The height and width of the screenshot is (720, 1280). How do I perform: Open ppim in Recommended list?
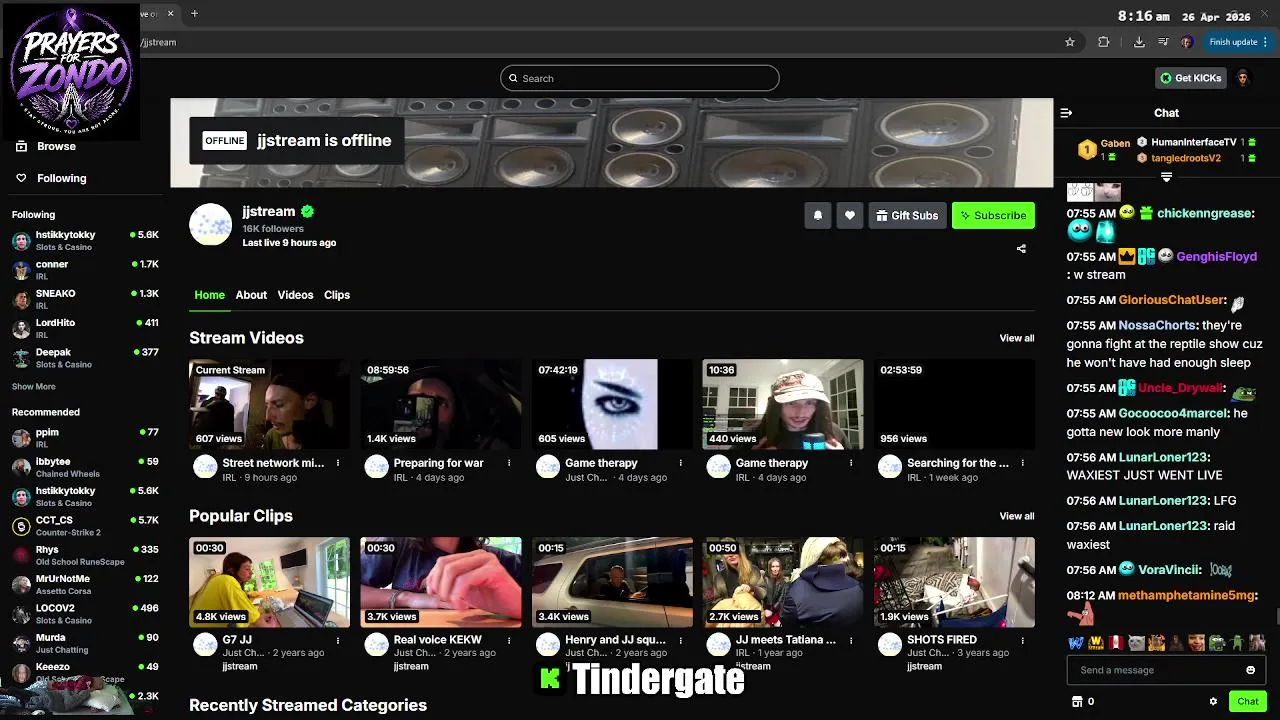(x=85, y=438)
